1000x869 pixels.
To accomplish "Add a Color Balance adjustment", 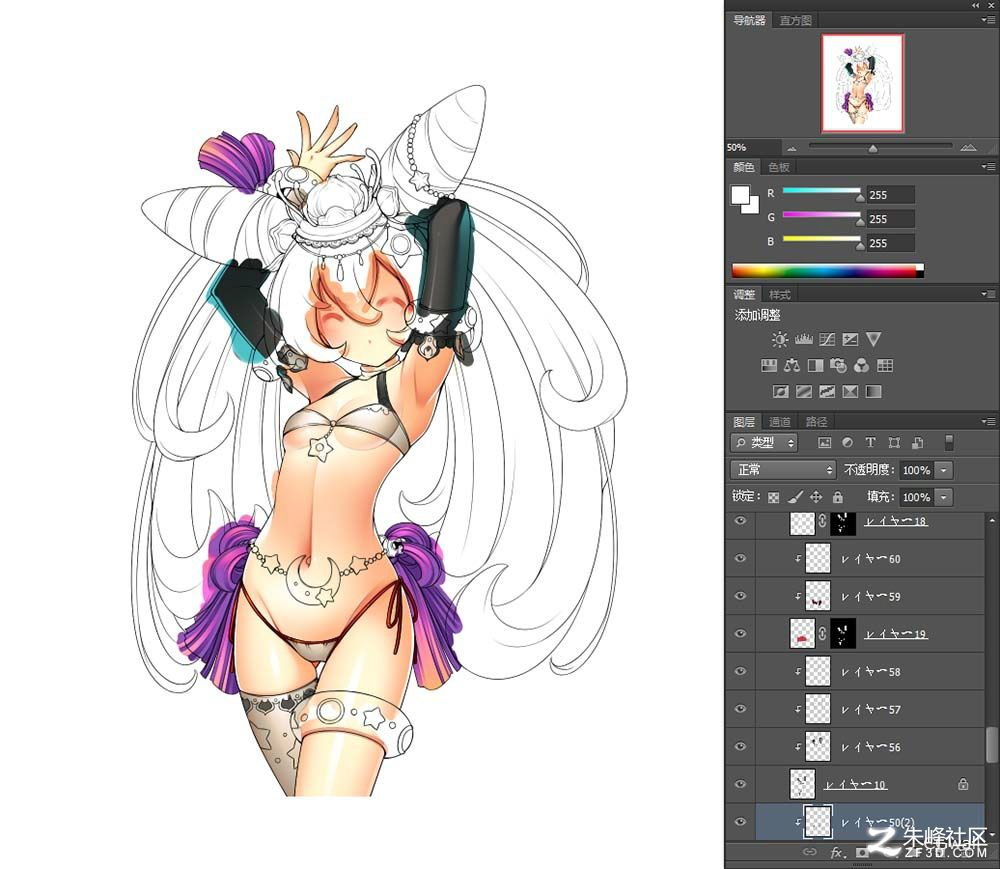I will tap(792, 365).
